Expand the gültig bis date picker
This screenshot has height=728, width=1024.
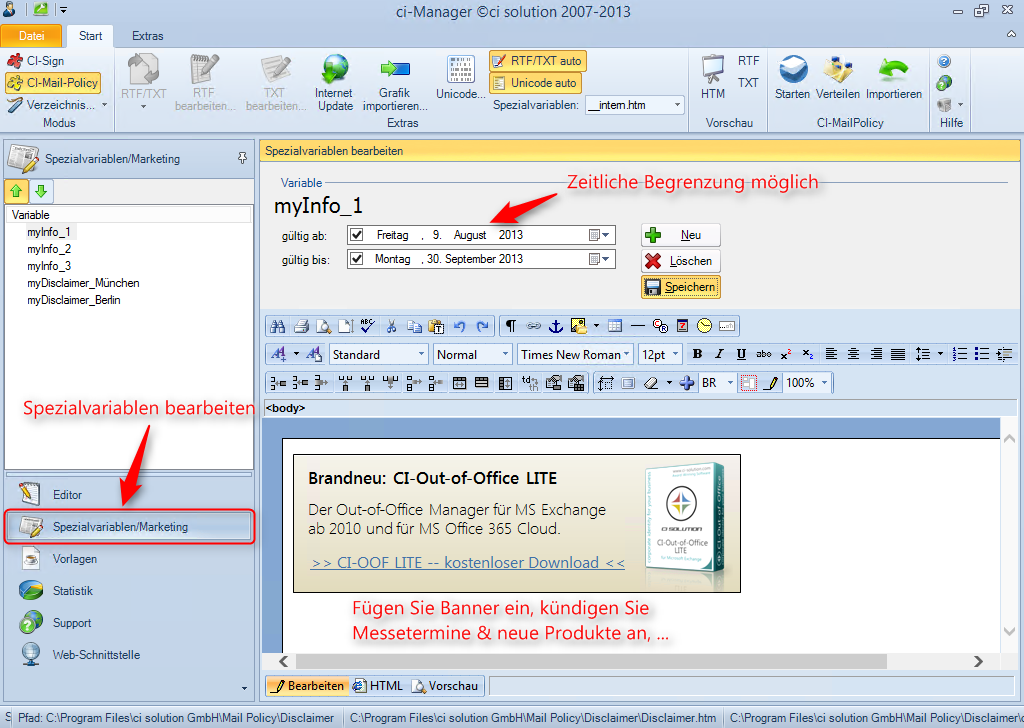click(605, 258)
